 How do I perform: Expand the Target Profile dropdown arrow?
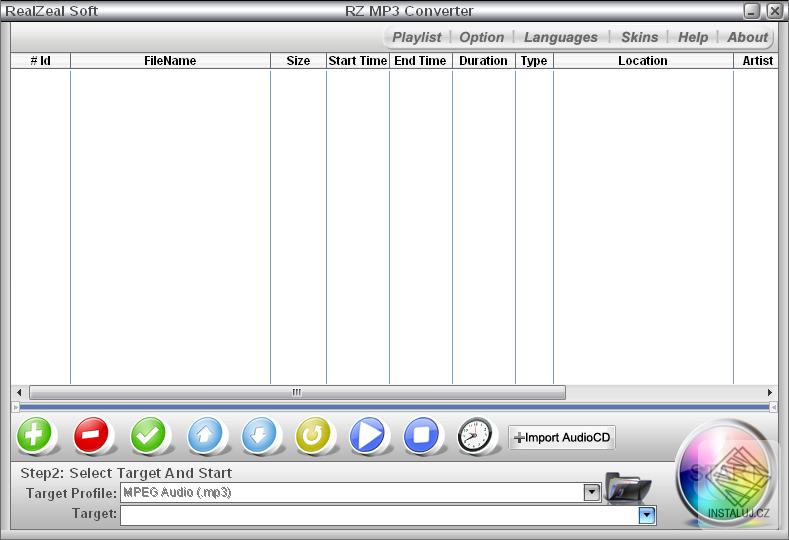click(592, 492)
